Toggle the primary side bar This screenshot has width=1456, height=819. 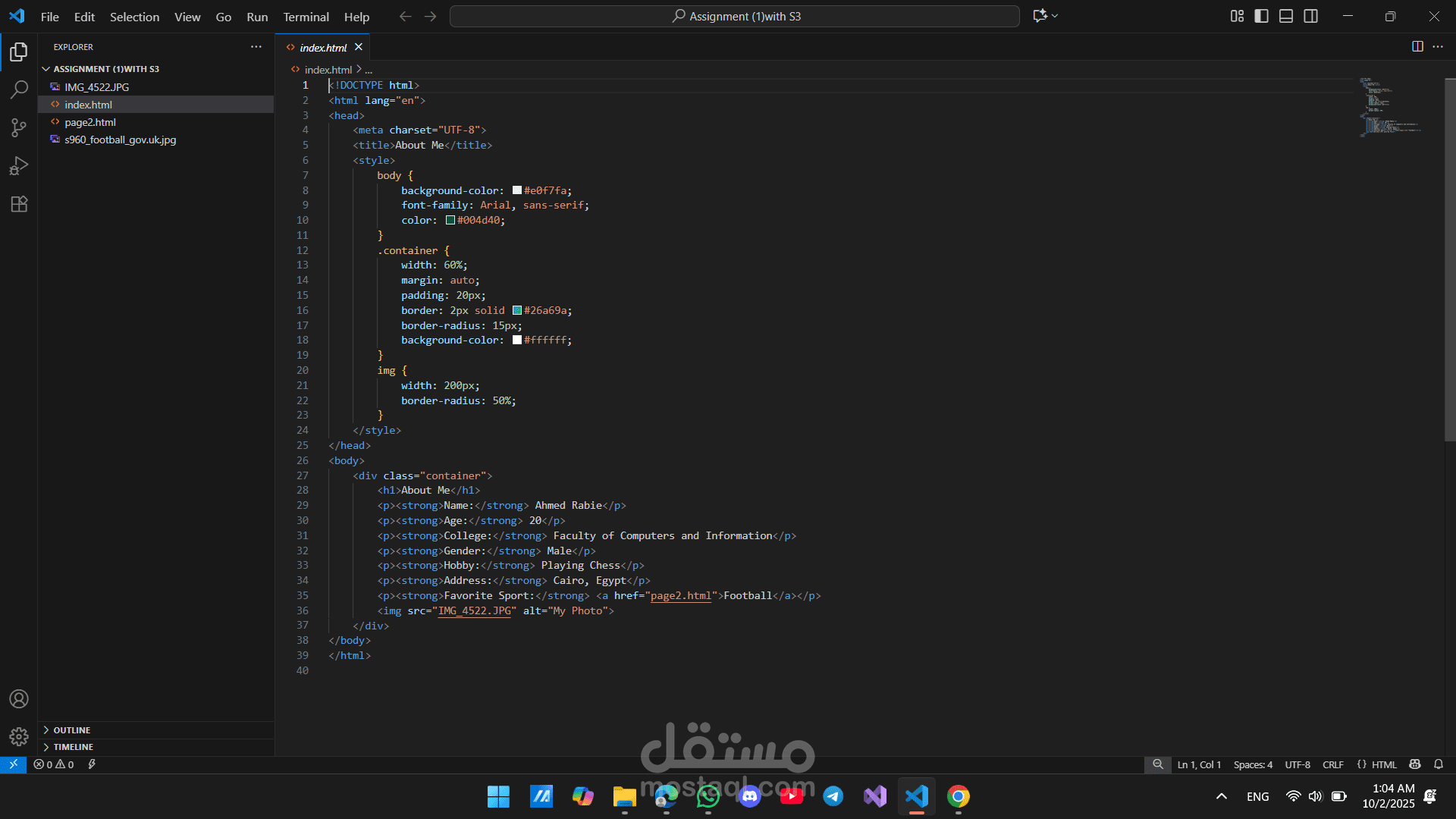point(1262,16)
